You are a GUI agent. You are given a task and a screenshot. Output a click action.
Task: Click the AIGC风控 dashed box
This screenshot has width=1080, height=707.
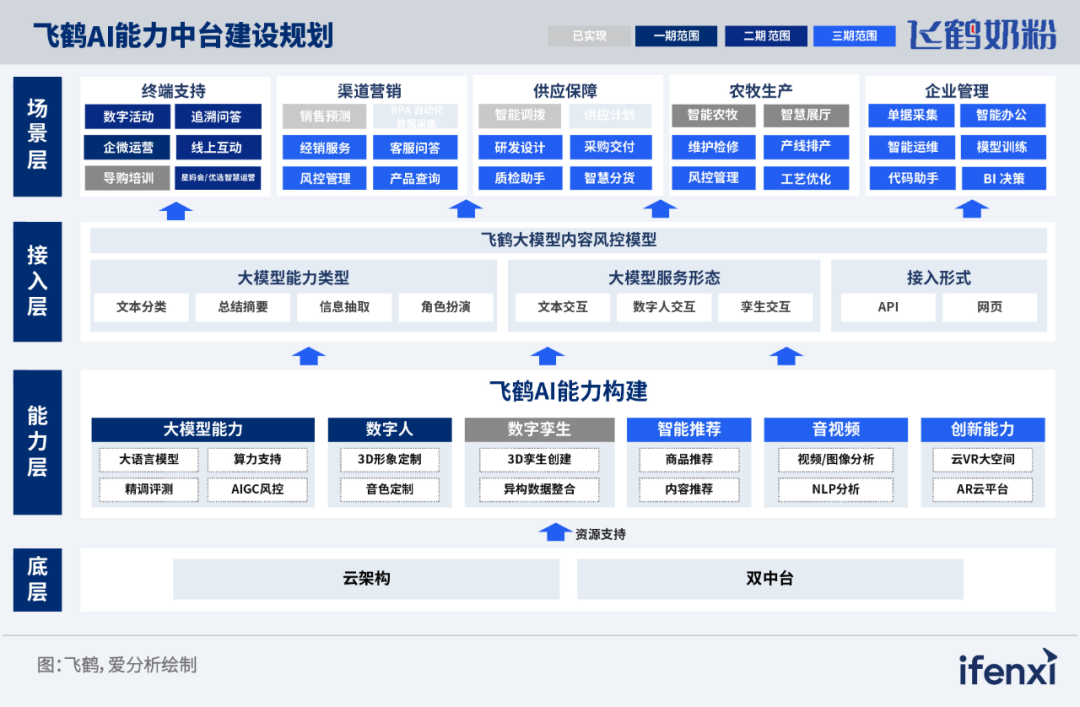(258, 489)
